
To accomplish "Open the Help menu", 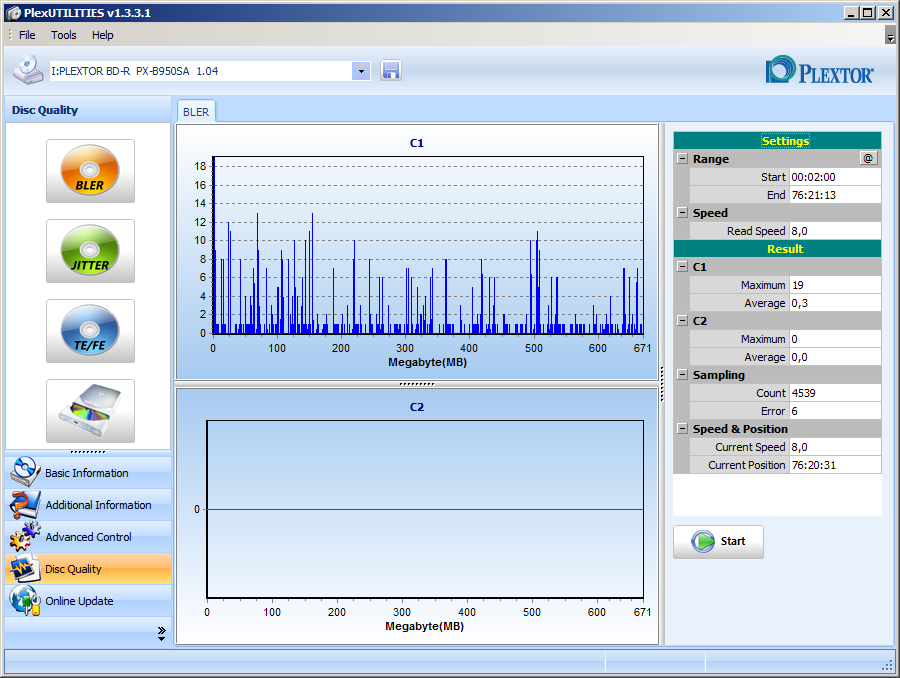I will (x=103, y=35).
